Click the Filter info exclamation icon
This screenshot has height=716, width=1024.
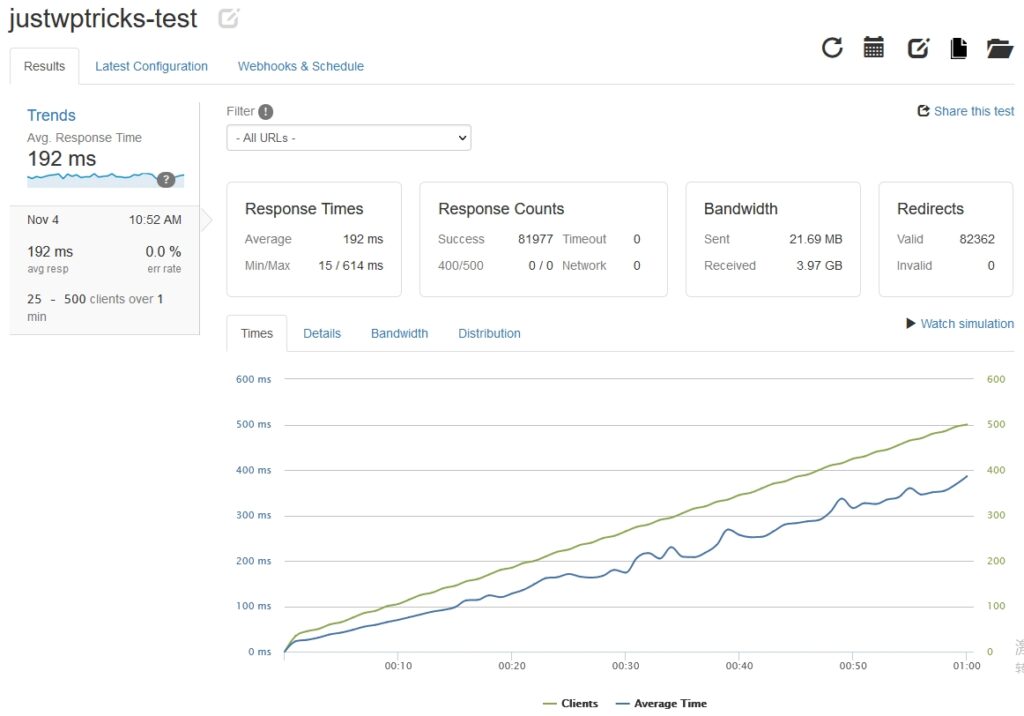(x=266, y=112)
